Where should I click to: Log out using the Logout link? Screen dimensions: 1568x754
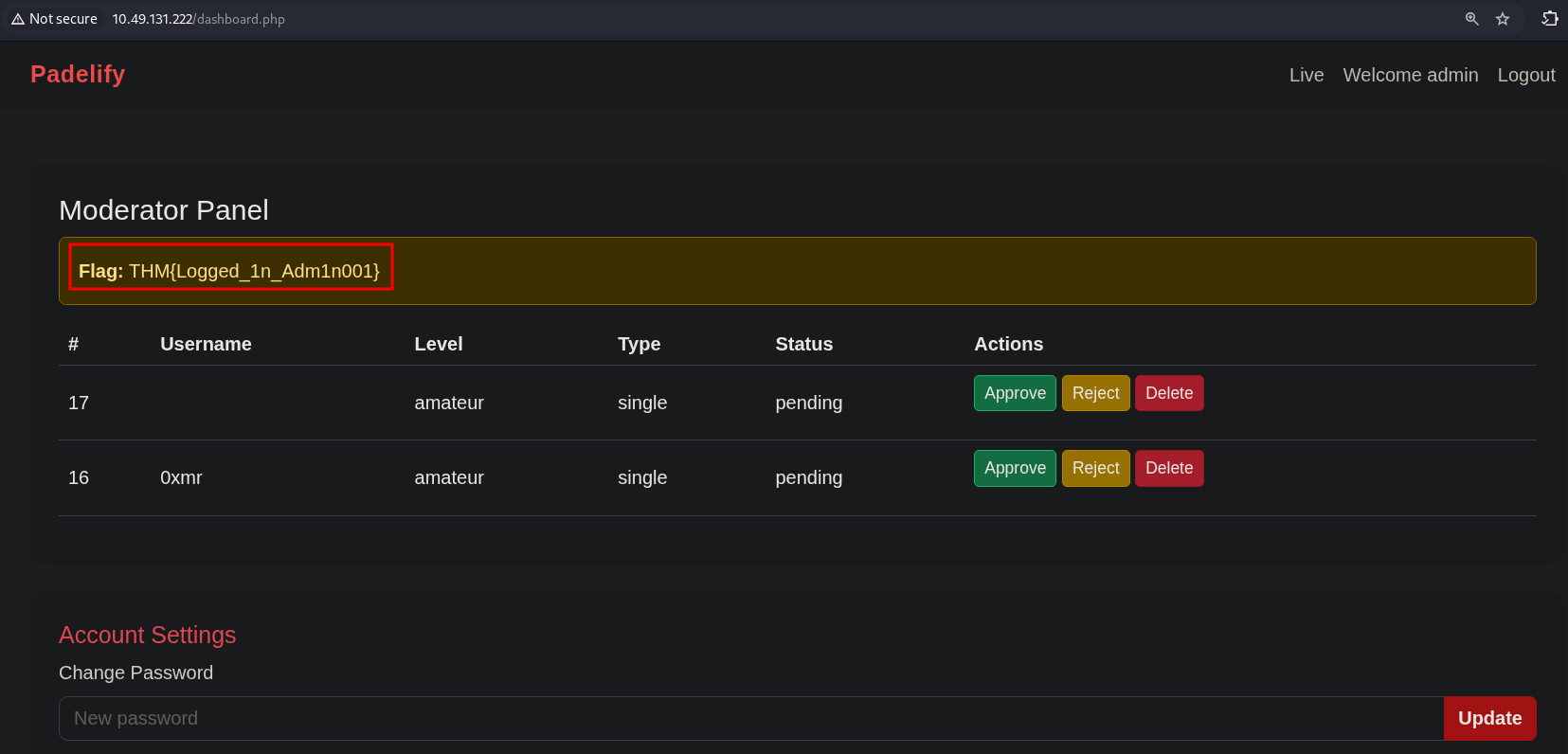click(1525, 75)
